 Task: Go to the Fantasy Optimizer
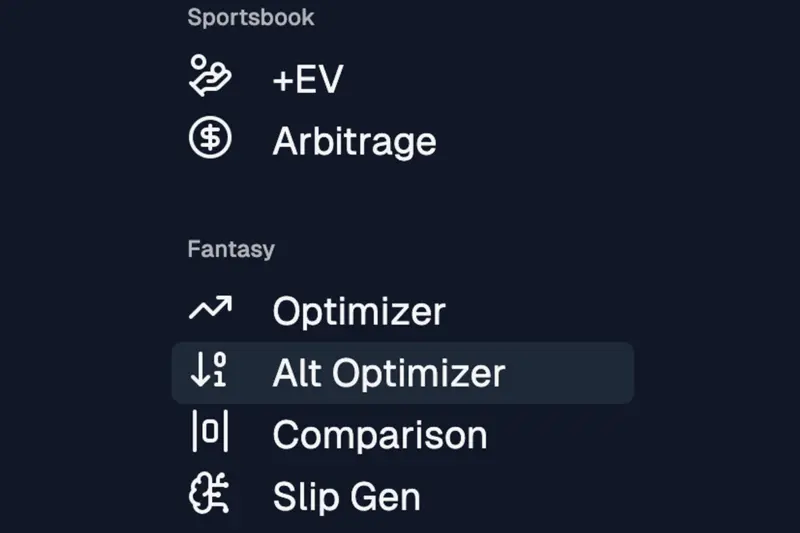point(358,311)
